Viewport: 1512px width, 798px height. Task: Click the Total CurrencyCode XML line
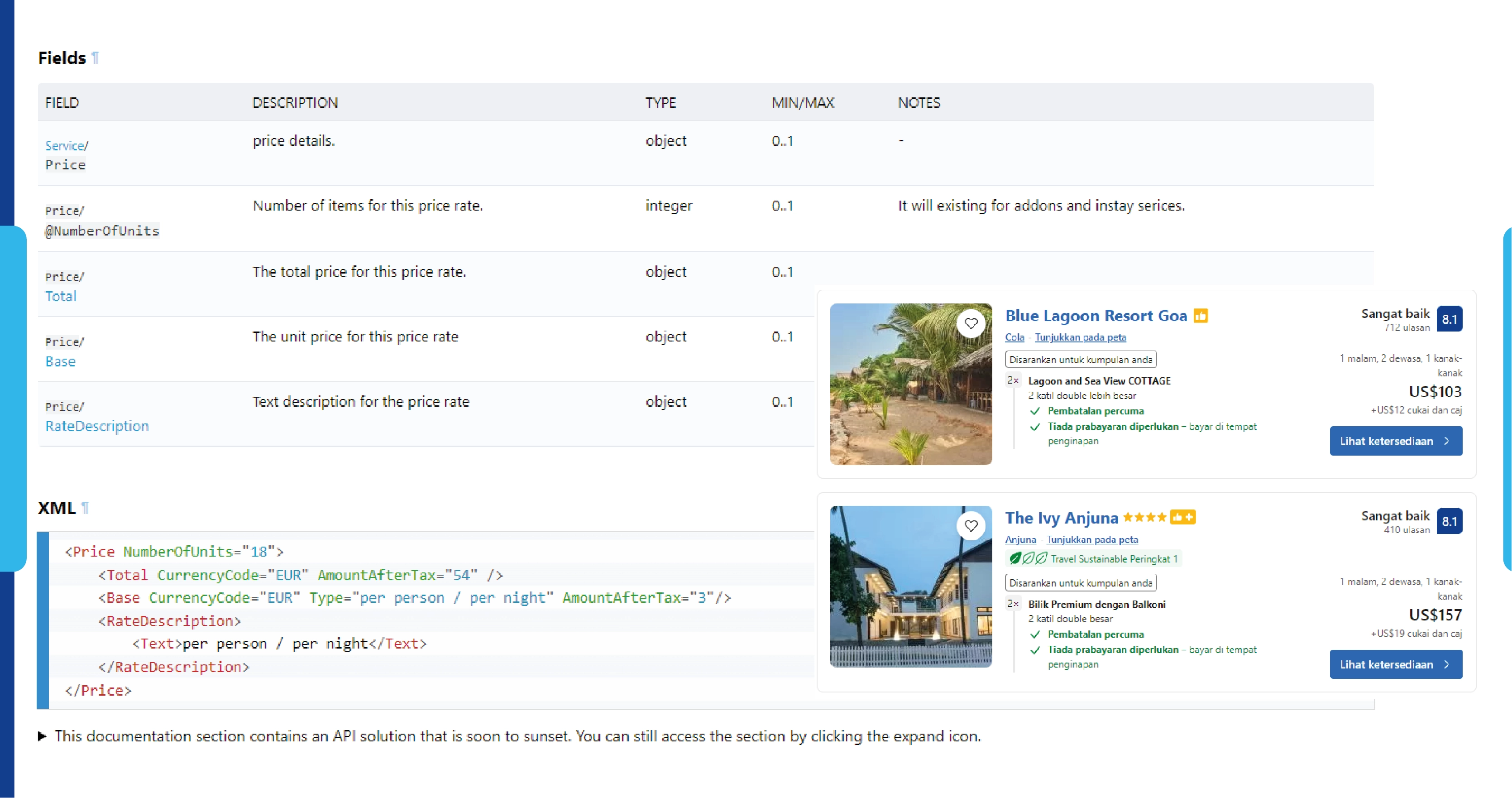pos(301,575)
